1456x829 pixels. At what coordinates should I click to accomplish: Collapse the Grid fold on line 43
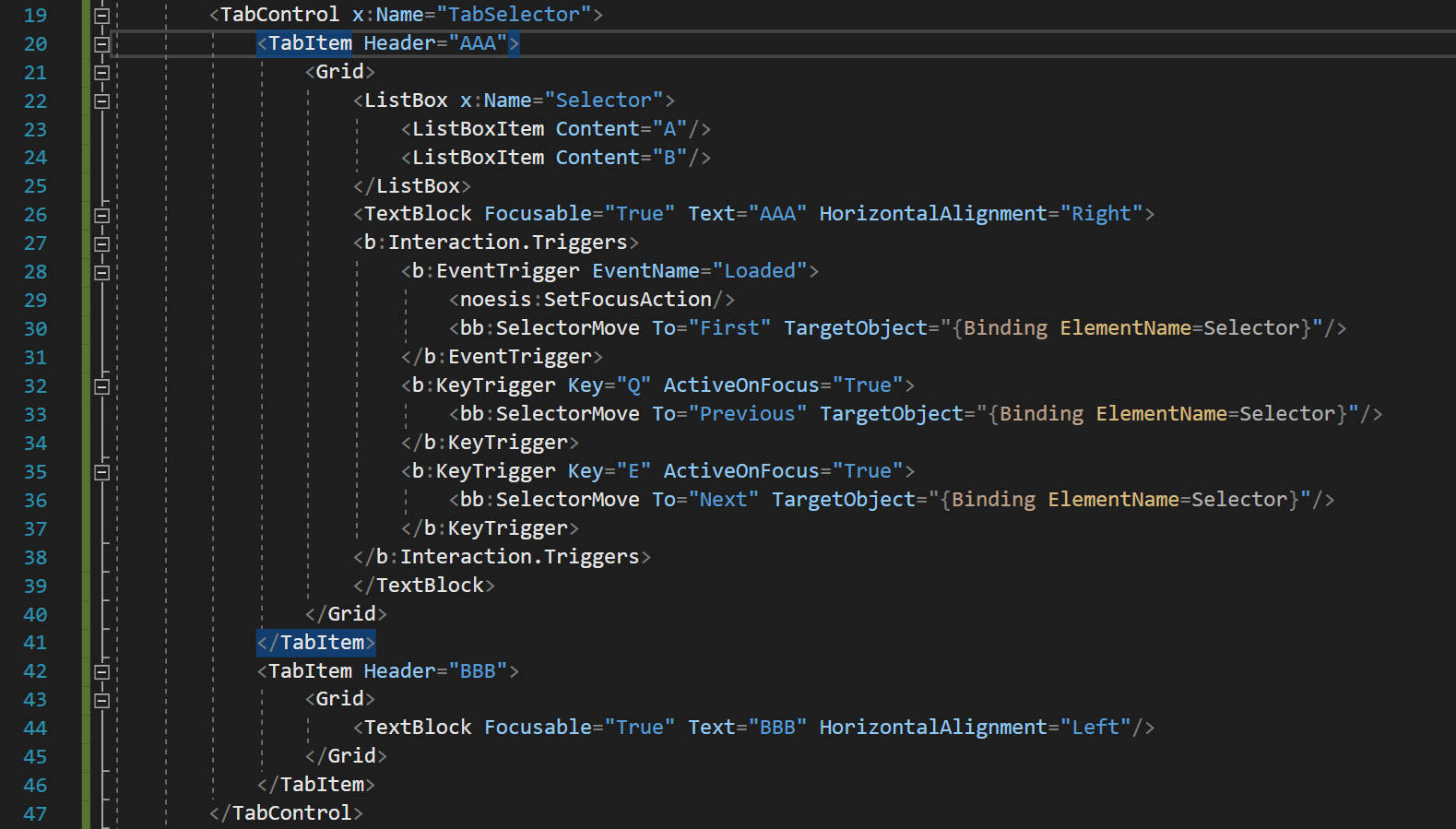[x=102, y=701]
